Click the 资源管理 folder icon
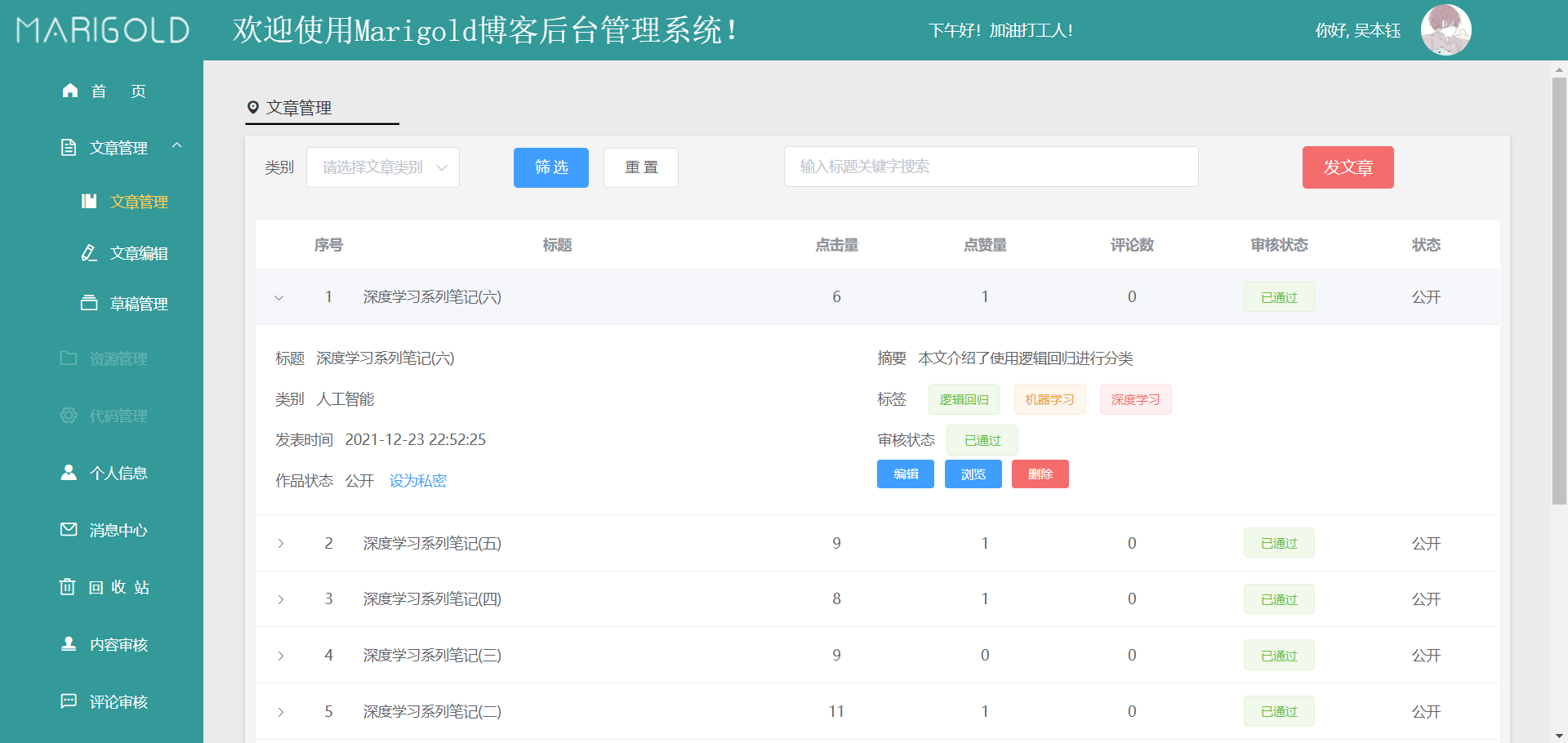Screen dimensions: 1568x743 tap(69, 358)
